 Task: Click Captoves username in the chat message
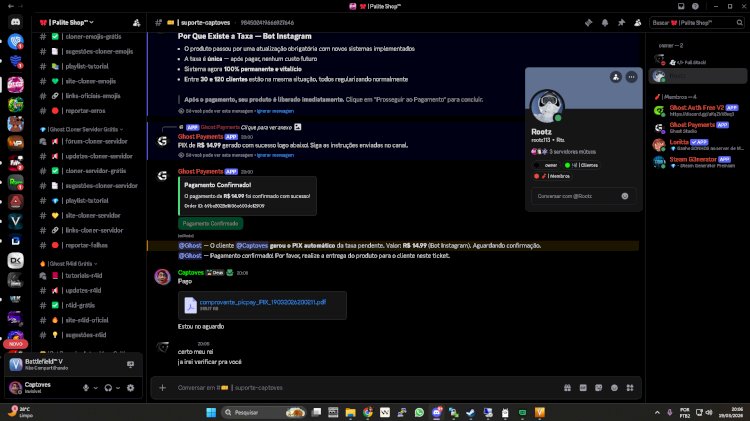[191, 272]
